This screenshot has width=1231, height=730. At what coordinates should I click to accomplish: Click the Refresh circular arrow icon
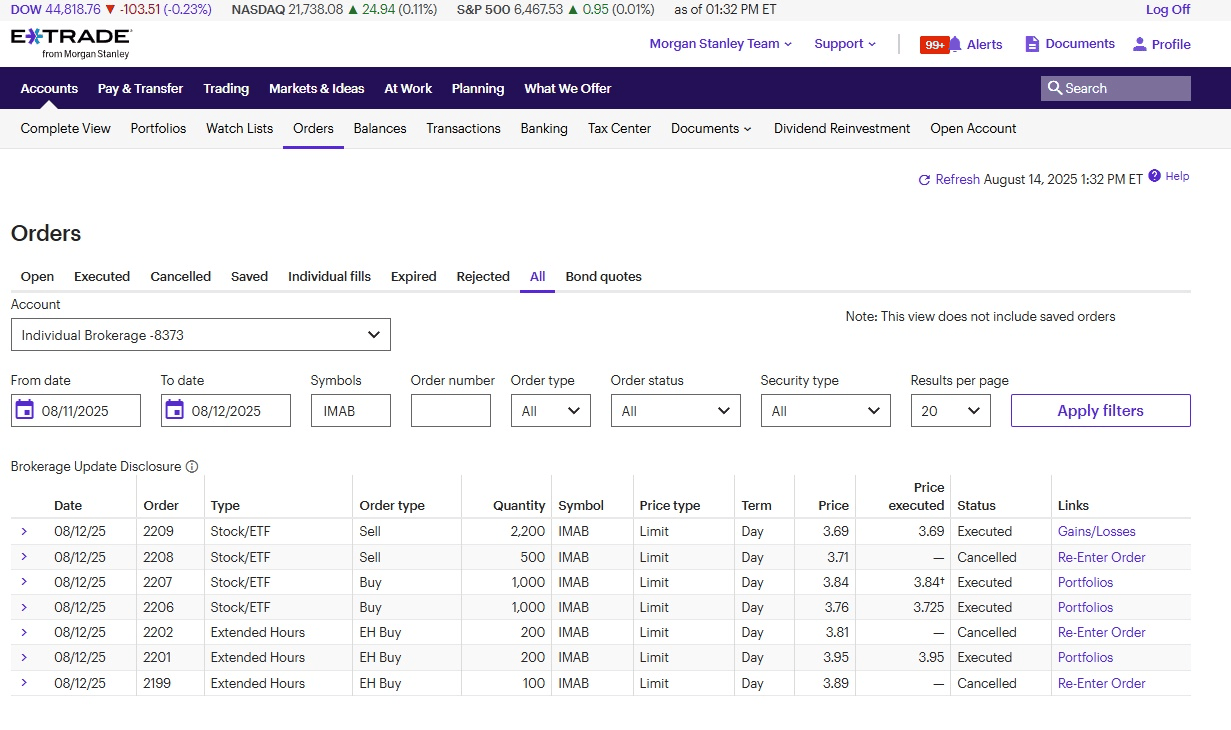point(924,180)
